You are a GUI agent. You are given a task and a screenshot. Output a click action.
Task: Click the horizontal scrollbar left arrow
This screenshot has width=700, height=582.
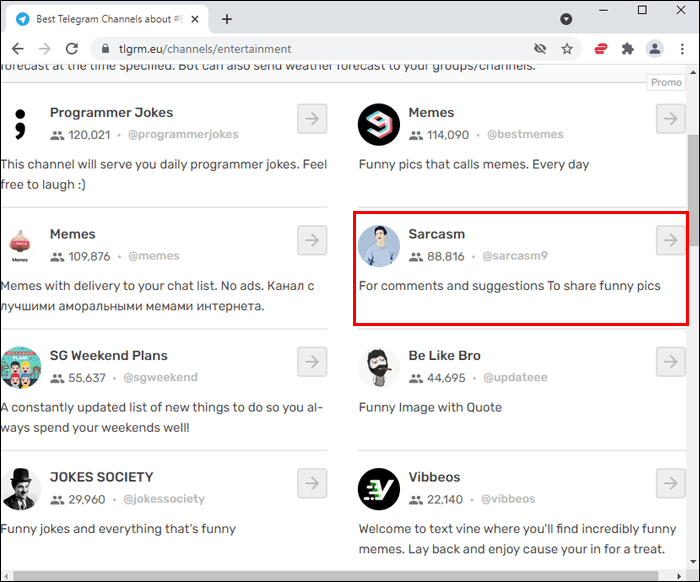6,576
